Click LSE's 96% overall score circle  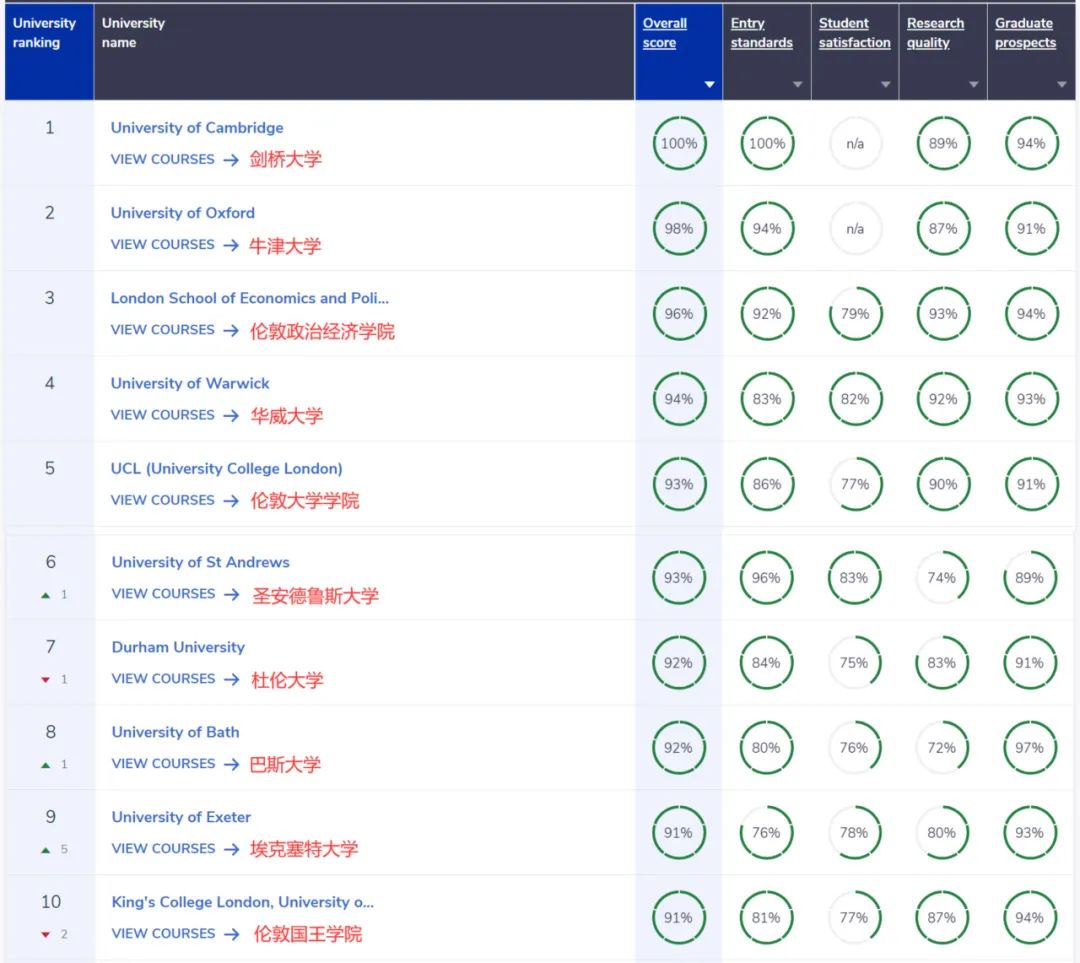679,314
